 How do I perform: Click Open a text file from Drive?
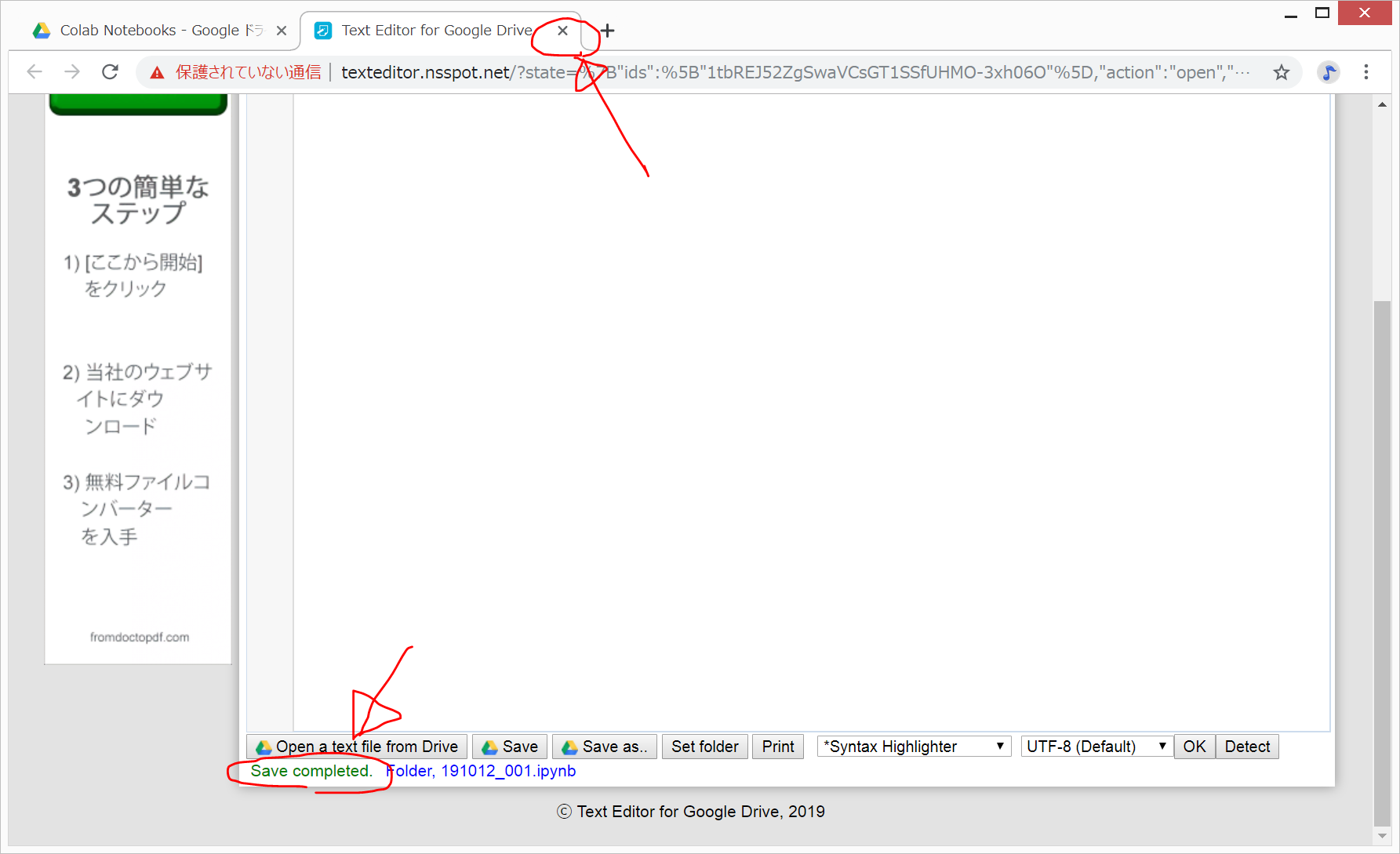click(358, 747)
